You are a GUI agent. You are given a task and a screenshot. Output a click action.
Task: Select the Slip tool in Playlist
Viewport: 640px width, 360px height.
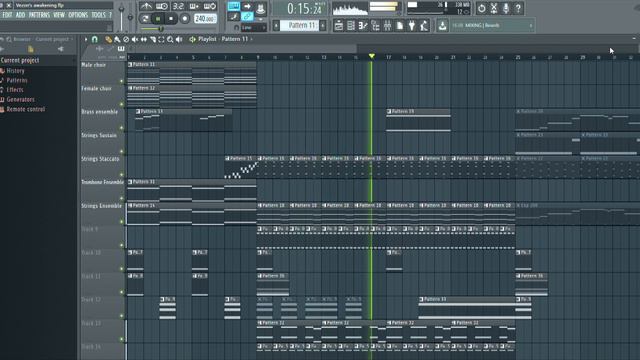click(x=144, y=39)
